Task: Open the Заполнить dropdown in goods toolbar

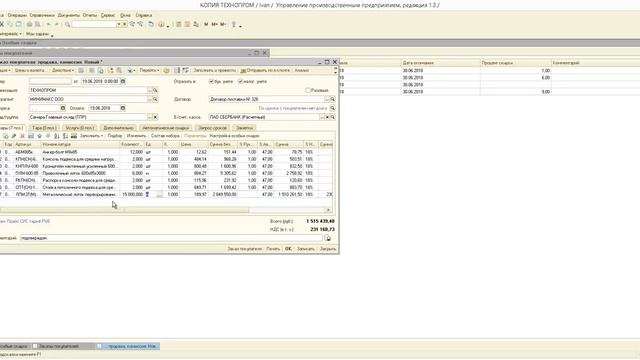Action: (91, 136)
